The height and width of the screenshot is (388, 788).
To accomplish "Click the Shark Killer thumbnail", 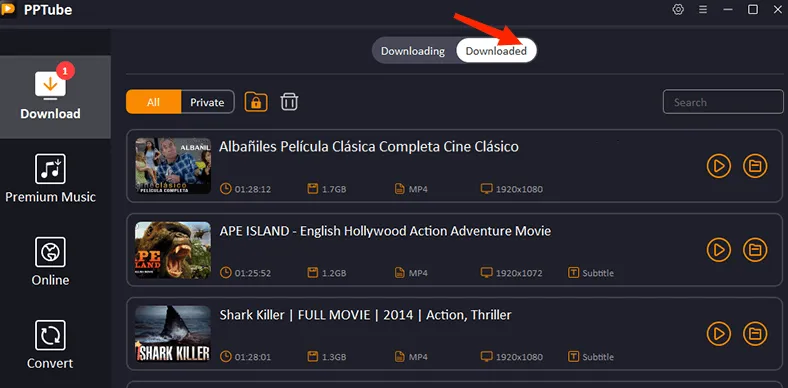I will (173, 334).
